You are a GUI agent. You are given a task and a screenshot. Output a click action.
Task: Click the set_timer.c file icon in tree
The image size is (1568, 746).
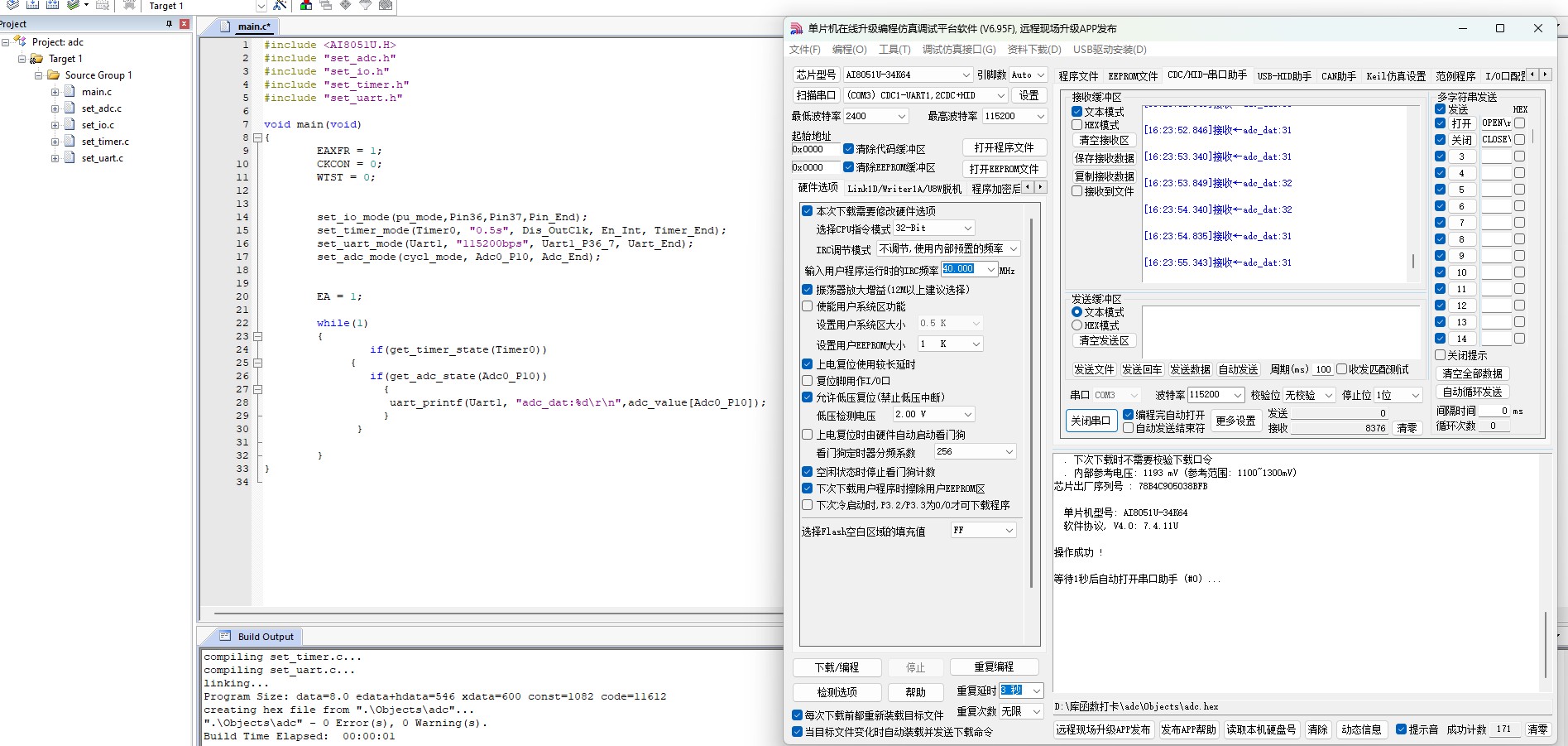(70, 142)
